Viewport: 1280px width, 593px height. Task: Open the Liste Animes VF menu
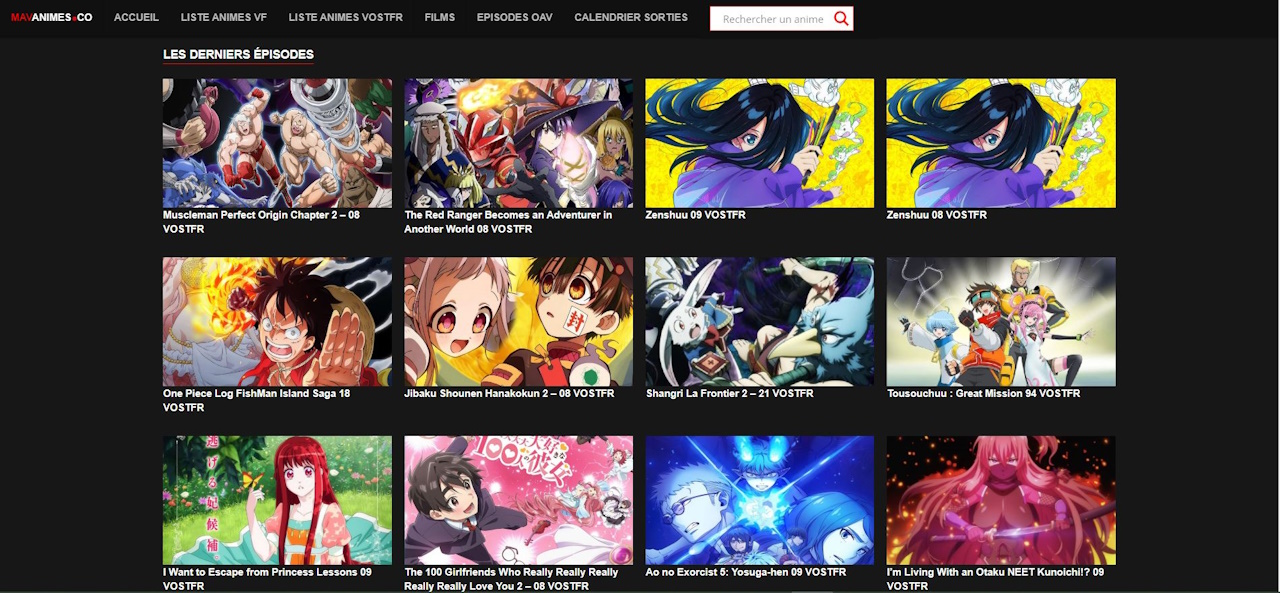223,17
